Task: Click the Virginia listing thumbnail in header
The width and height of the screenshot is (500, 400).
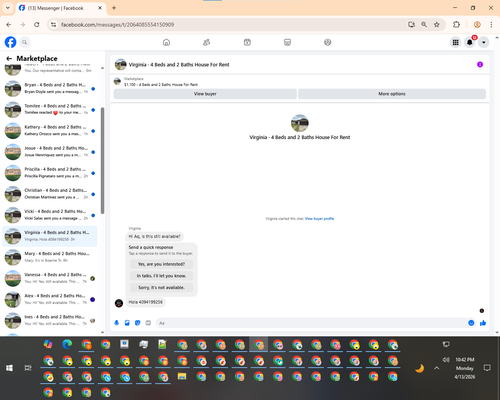Action: point(120,64)
